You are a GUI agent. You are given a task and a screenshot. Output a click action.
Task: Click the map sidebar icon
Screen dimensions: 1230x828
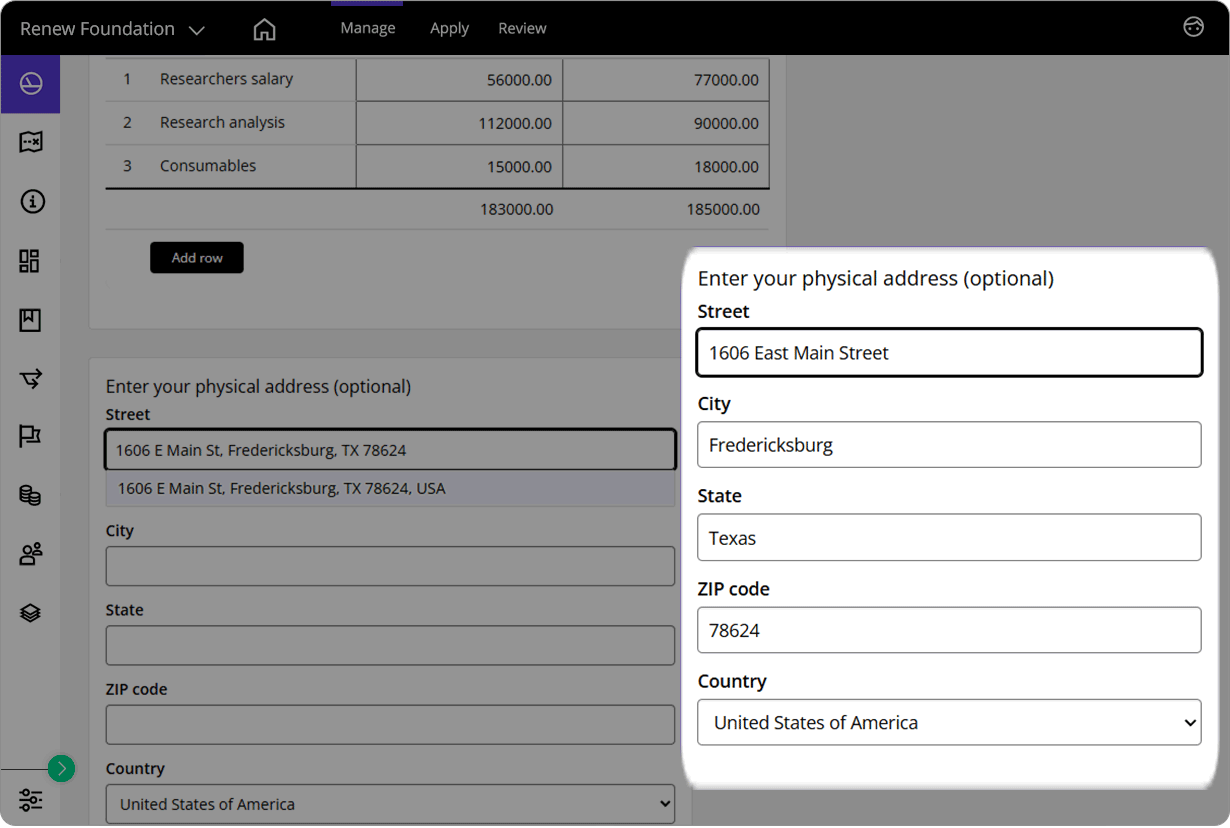[31, 142]
